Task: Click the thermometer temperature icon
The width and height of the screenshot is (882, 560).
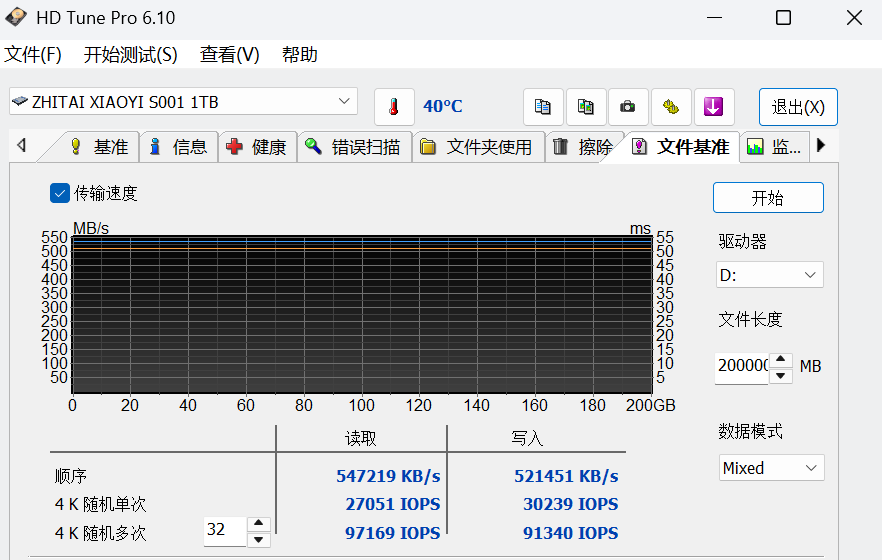Action: [x=394, y=107]
